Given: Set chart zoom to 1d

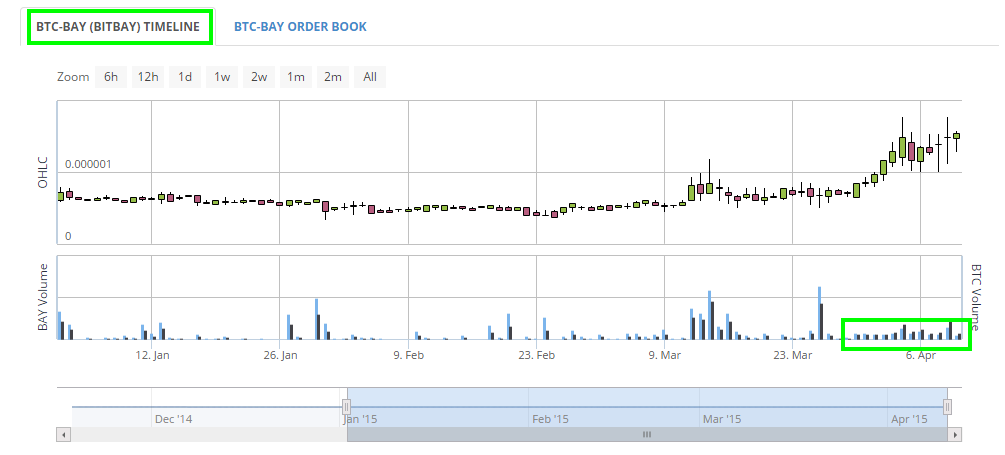Looking at the screenshot, I should pyautogui.click(x=185, y=77).
